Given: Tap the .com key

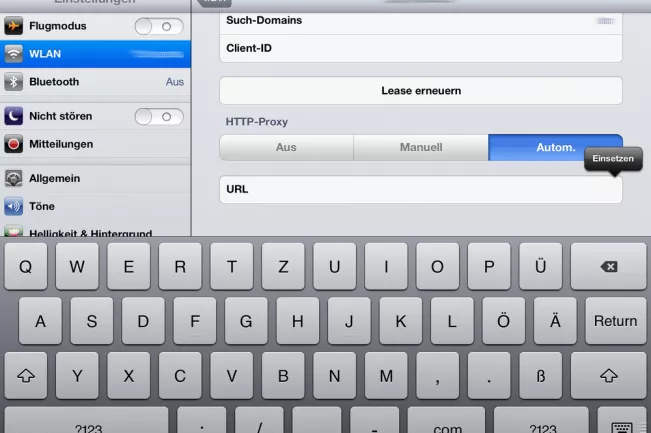Looking at the screenshot, I should pos(446,421).
